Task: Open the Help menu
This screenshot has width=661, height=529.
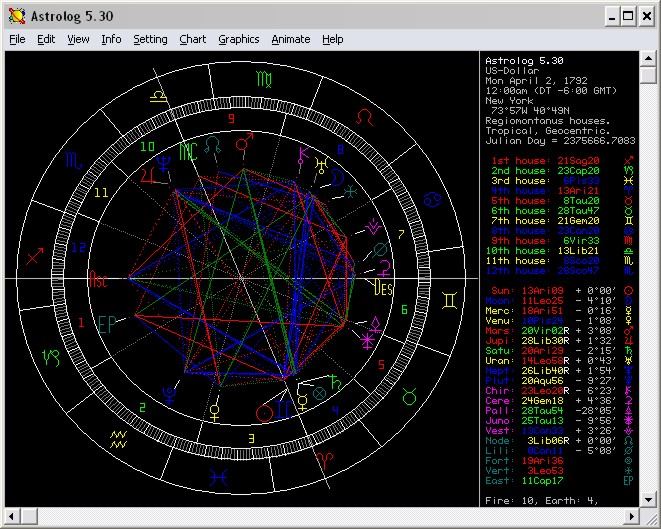Action: (333, 39)
